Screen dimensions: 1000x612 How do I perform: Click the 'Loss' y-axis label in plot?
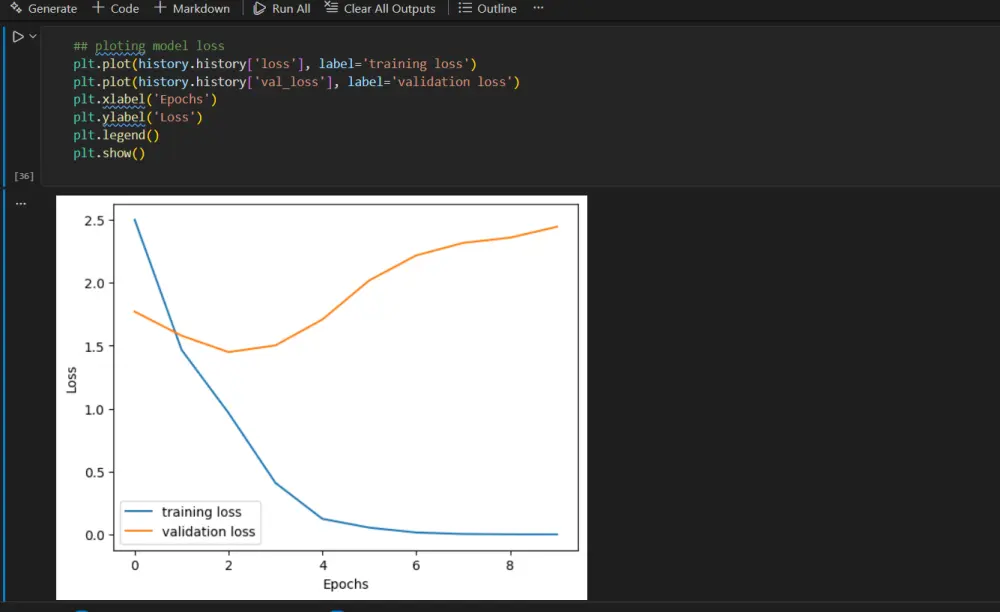(71, 380)
